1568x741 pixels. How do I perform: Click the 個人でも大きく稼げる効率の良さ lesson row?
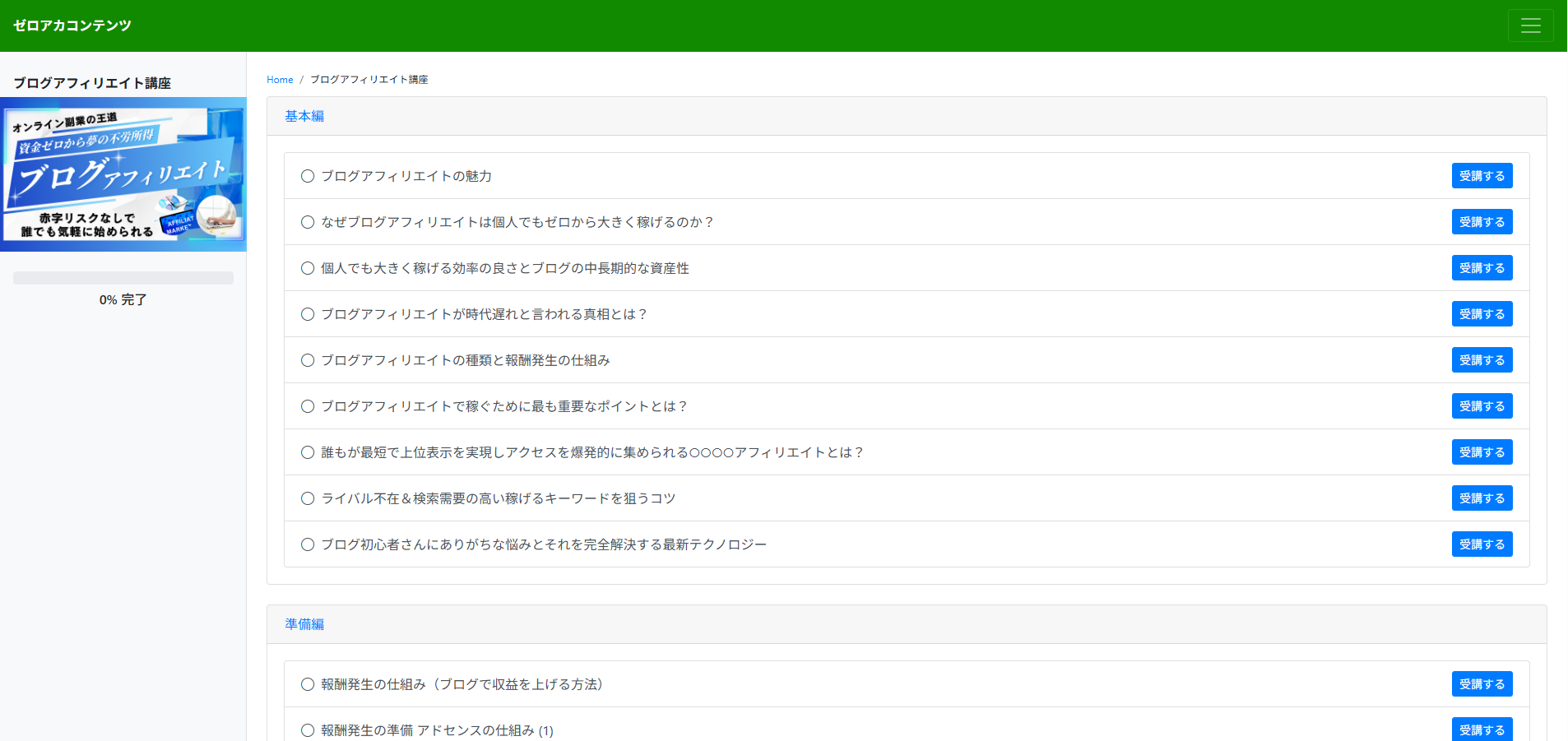[x=505, y=267]
